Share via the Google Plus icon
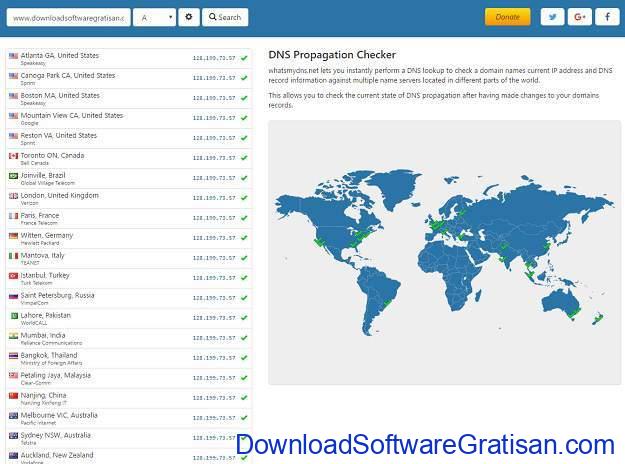 click(x=580, y=17)
